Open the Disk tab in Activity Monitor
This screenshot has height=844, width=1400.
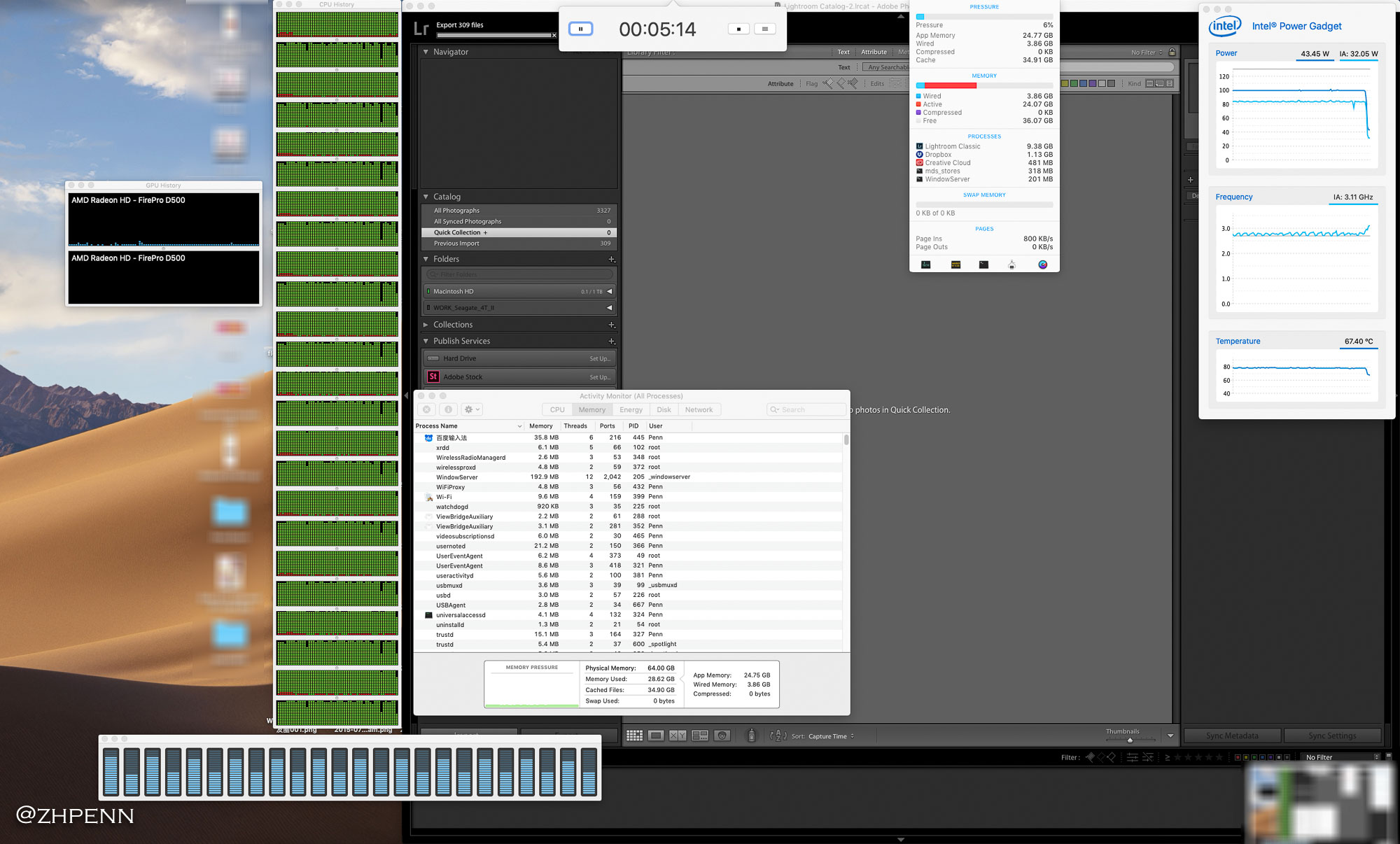click(x=664, y=410)
